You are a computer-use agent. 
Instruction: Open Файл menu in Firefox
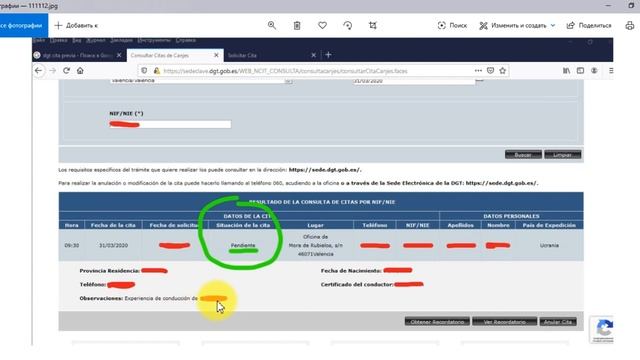coord(39,40)
